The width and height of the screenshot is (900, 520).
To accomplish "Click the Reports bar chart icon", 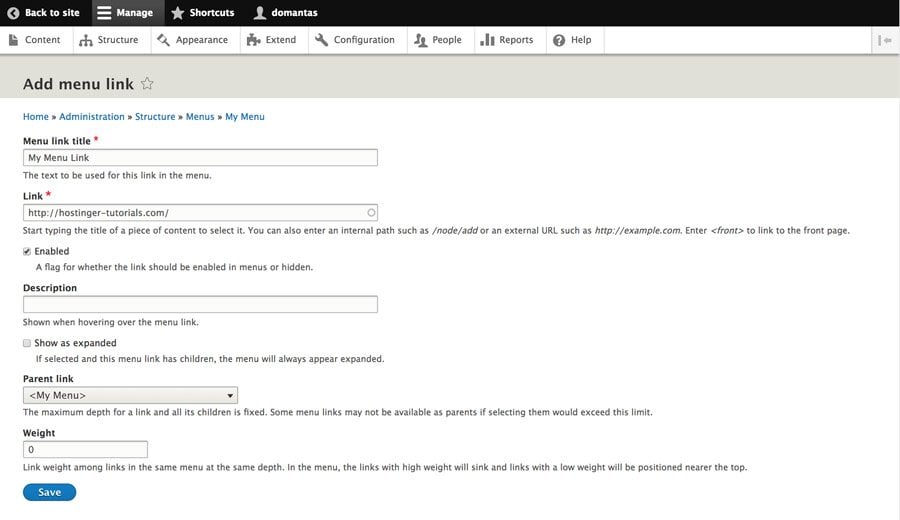I will 487,40.
